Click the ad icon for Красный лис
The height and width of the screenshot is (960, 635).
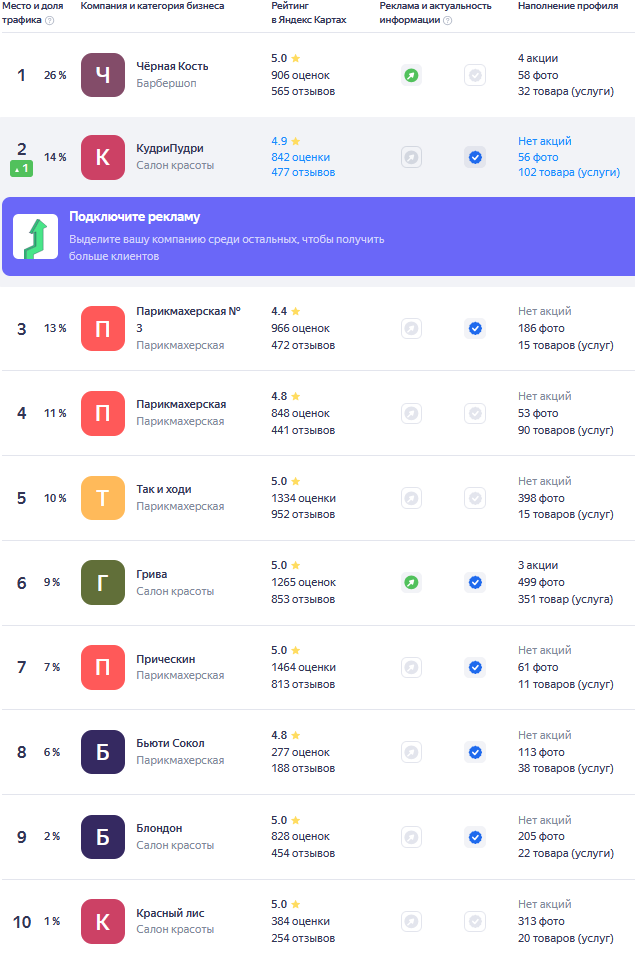[411, 921]
